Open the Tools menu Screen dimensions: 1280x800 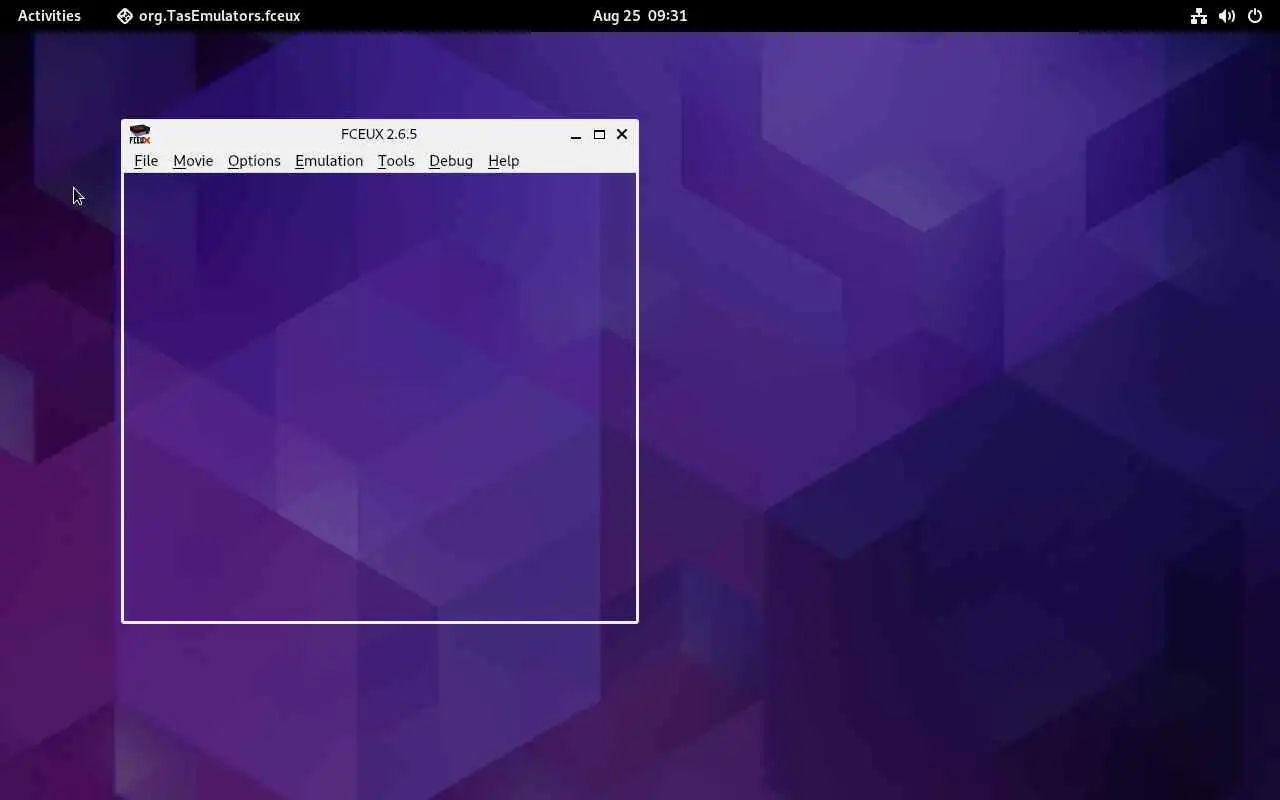click(396, 161)
